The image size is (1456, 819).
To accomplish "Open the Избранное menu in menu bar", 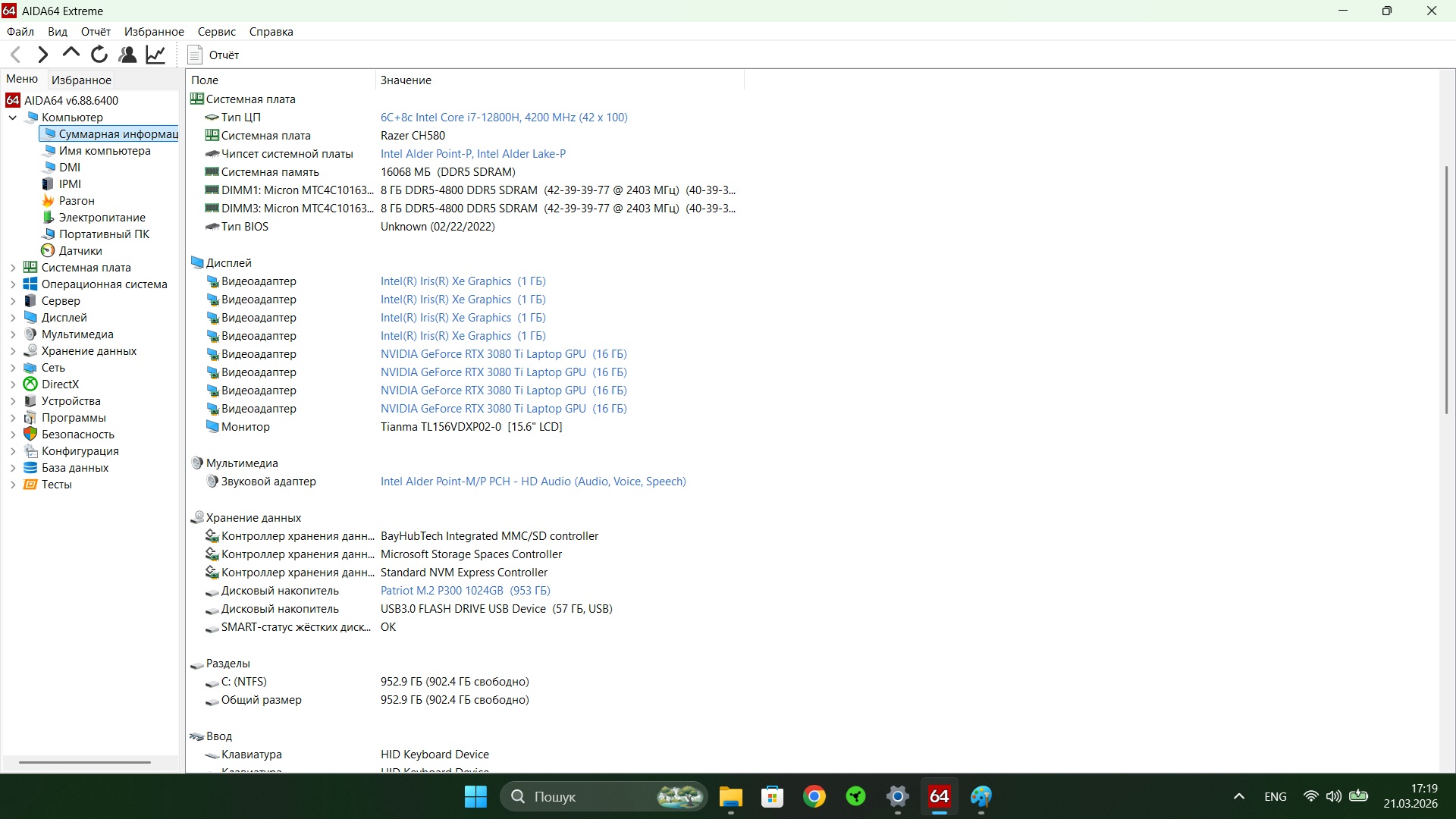I will point(154,32).
